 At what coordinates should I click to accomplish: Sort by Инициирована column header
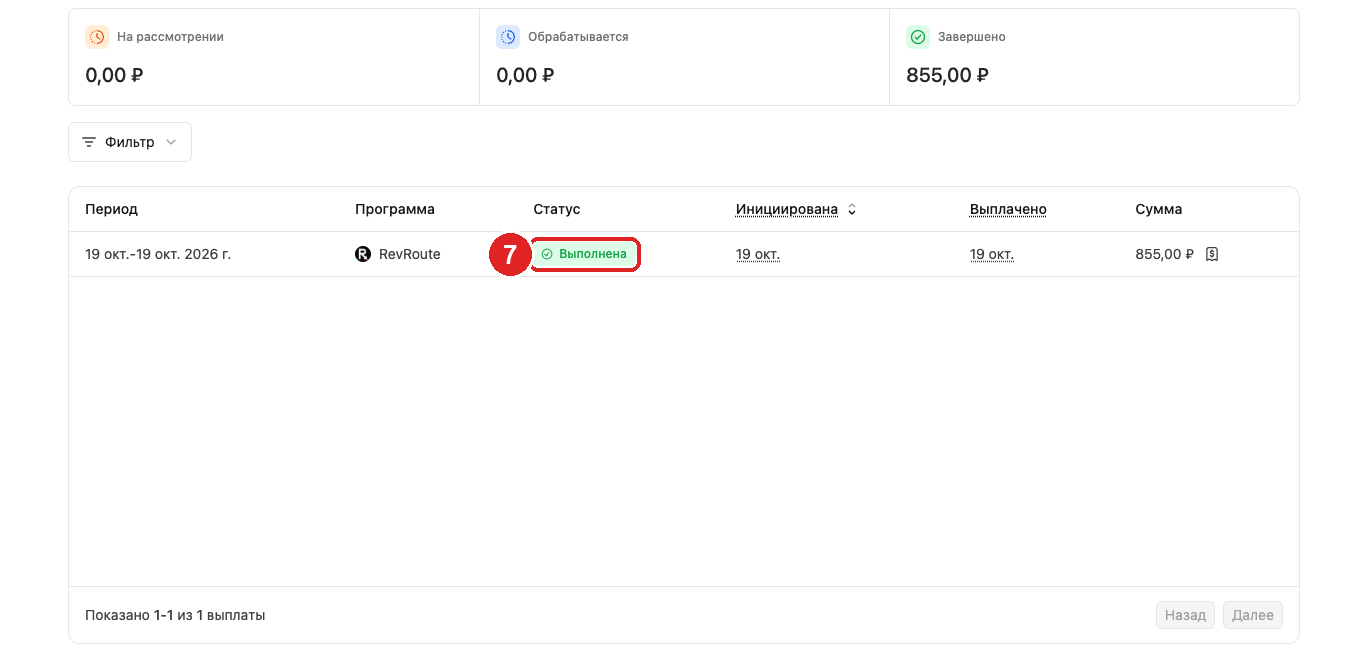tap(787, 209)
